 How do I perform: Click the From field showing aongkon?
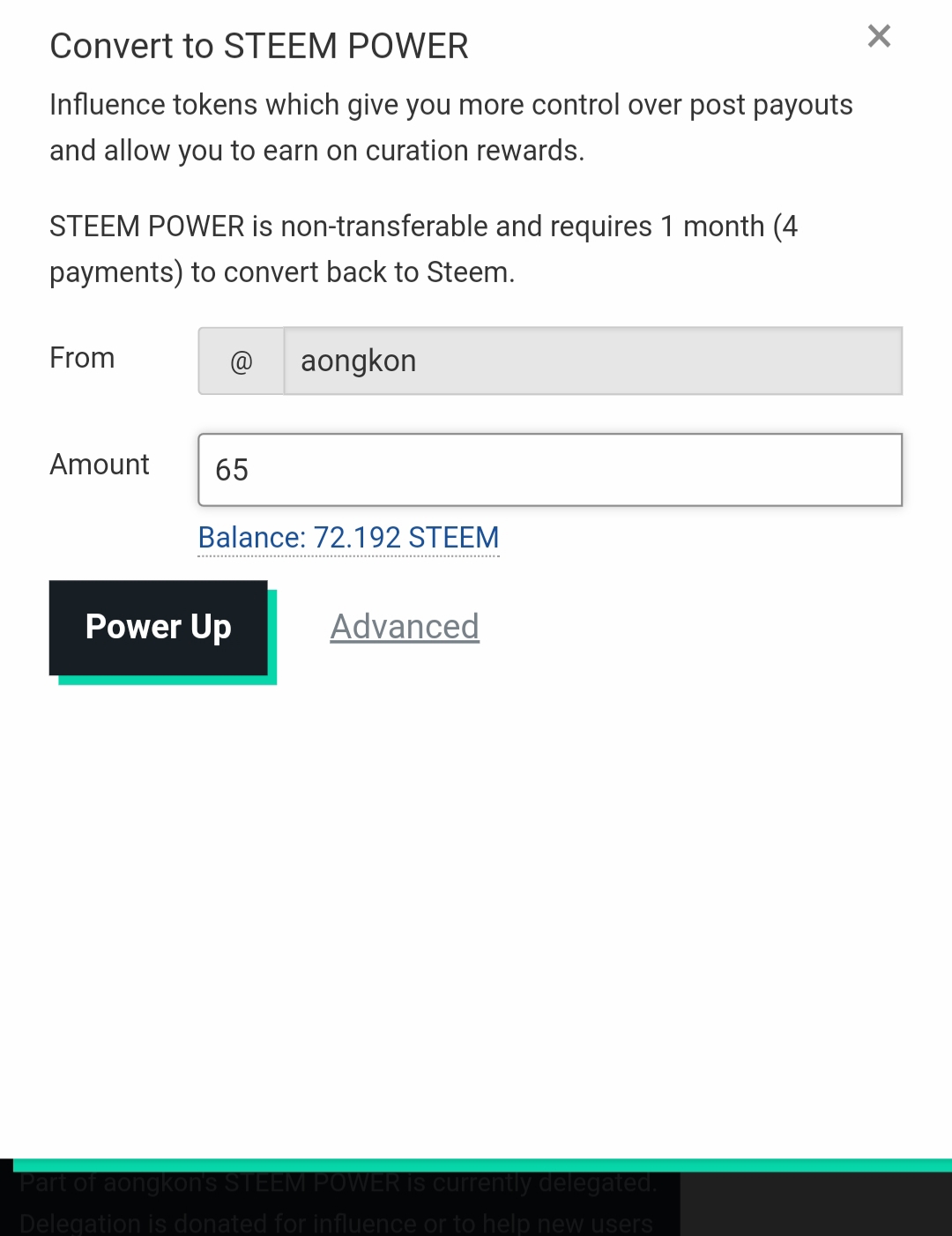point(592,361)
